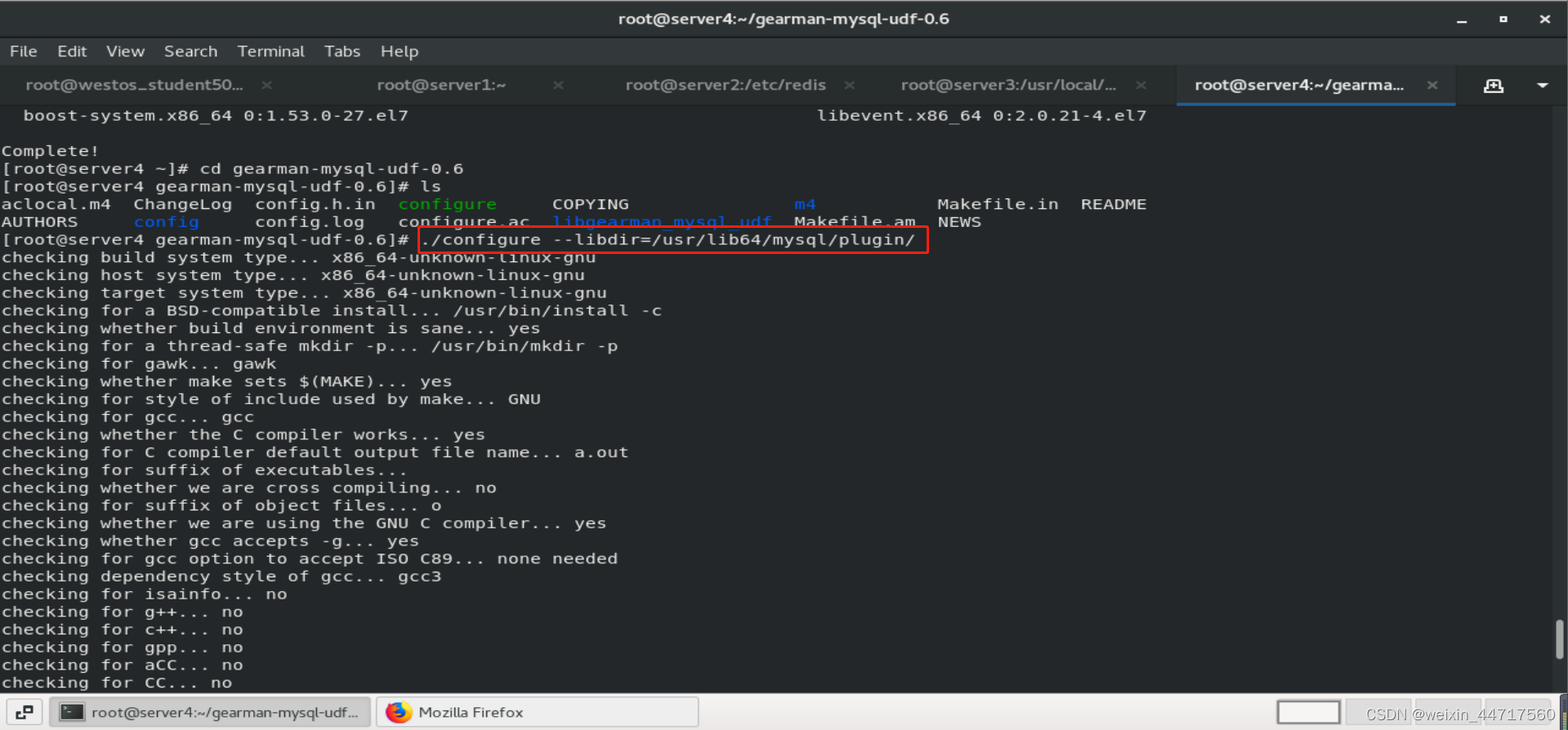Click 'aclocal.m4' in the ls output
The height and width of the screenshot is (730, 1568).
(x=56, y=204)
